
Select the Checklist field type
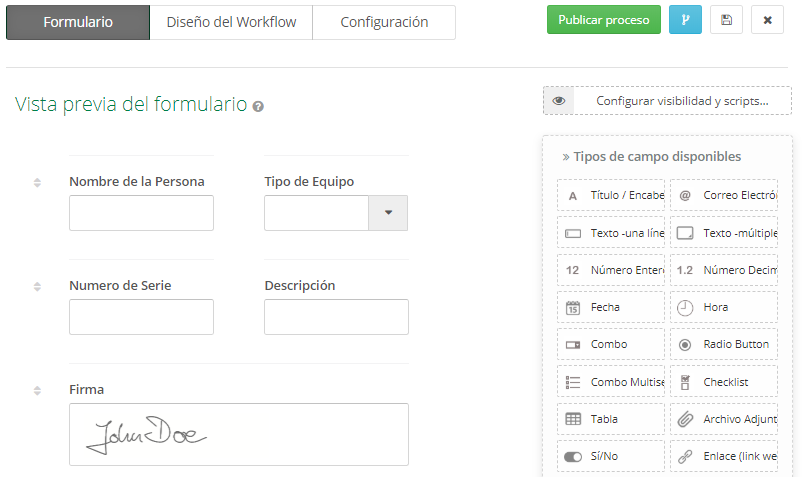(x=724, y=382)
